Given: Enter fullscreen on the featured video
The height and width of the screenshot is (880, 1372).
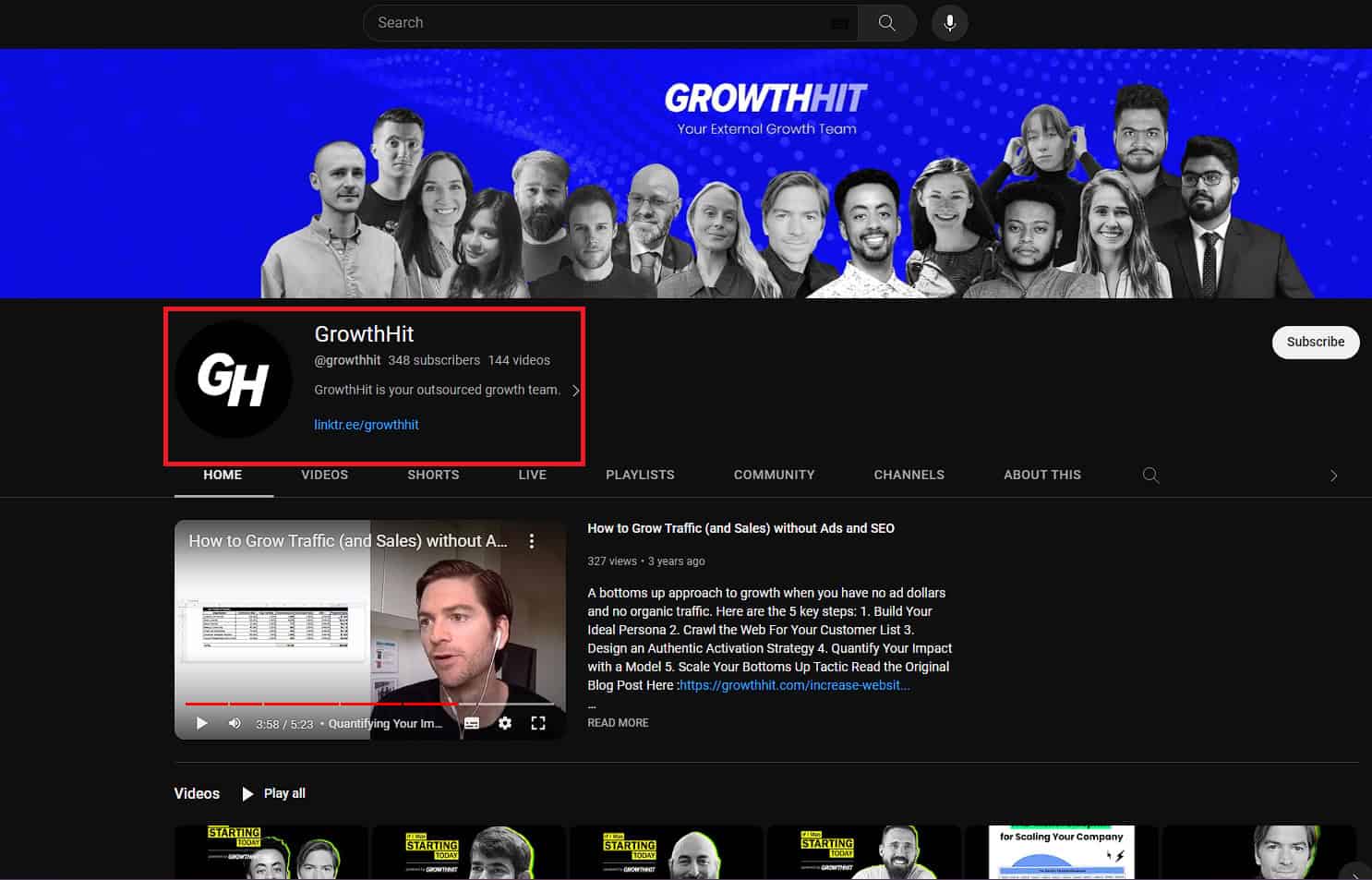Looking at the screenshot, I should [x=538, y=723].
